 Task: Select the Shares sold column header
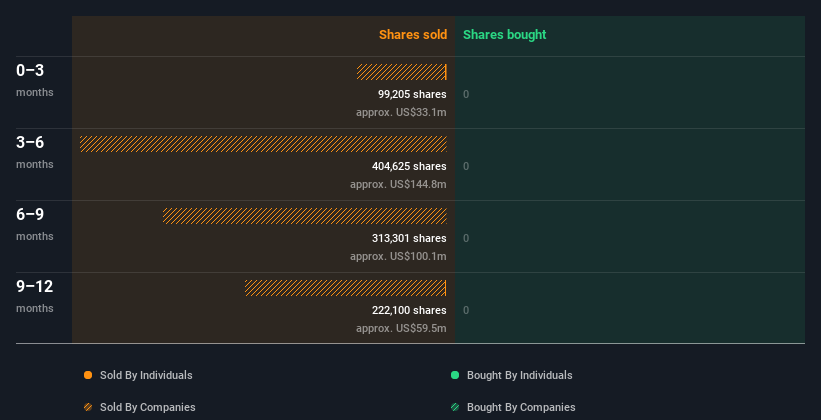point(413,35)
